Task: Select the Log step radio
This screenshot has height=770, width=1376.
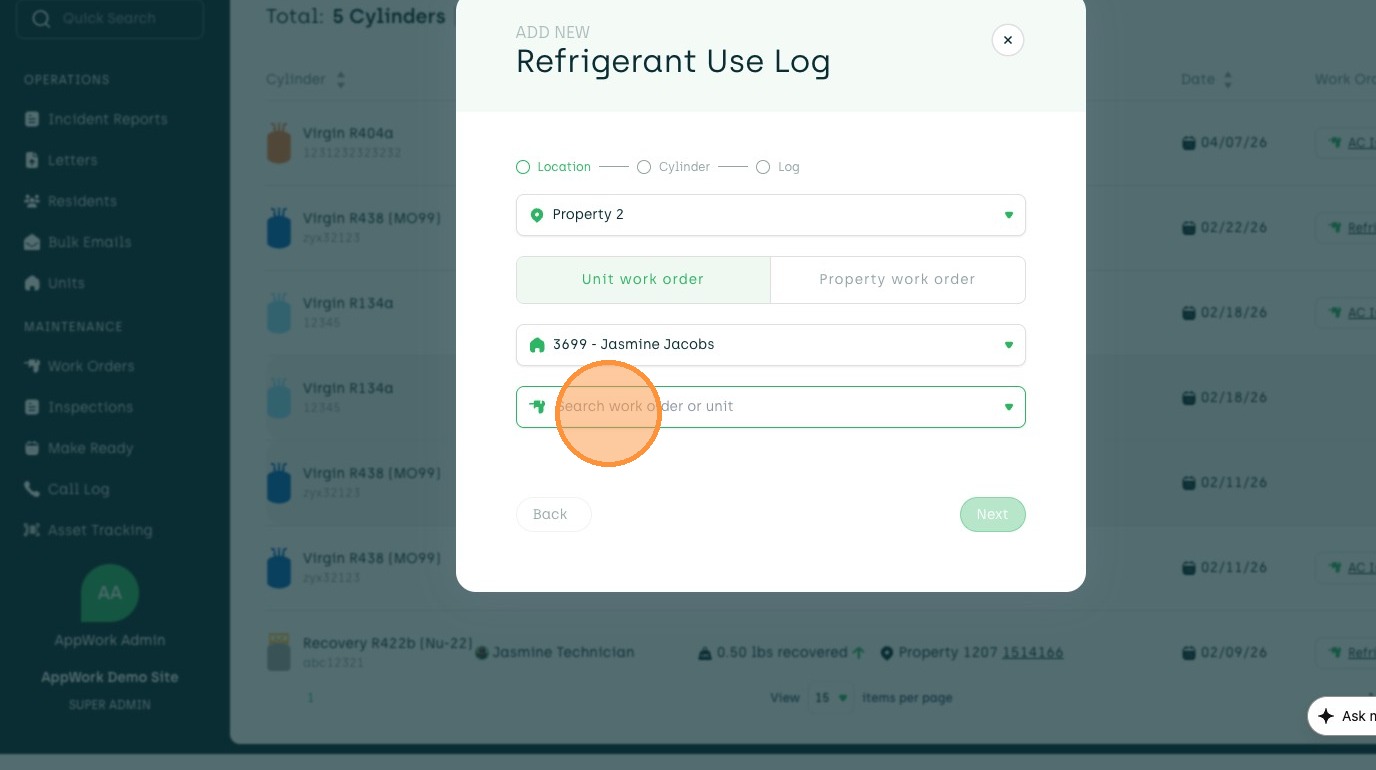Action: (x=763, y=167)
